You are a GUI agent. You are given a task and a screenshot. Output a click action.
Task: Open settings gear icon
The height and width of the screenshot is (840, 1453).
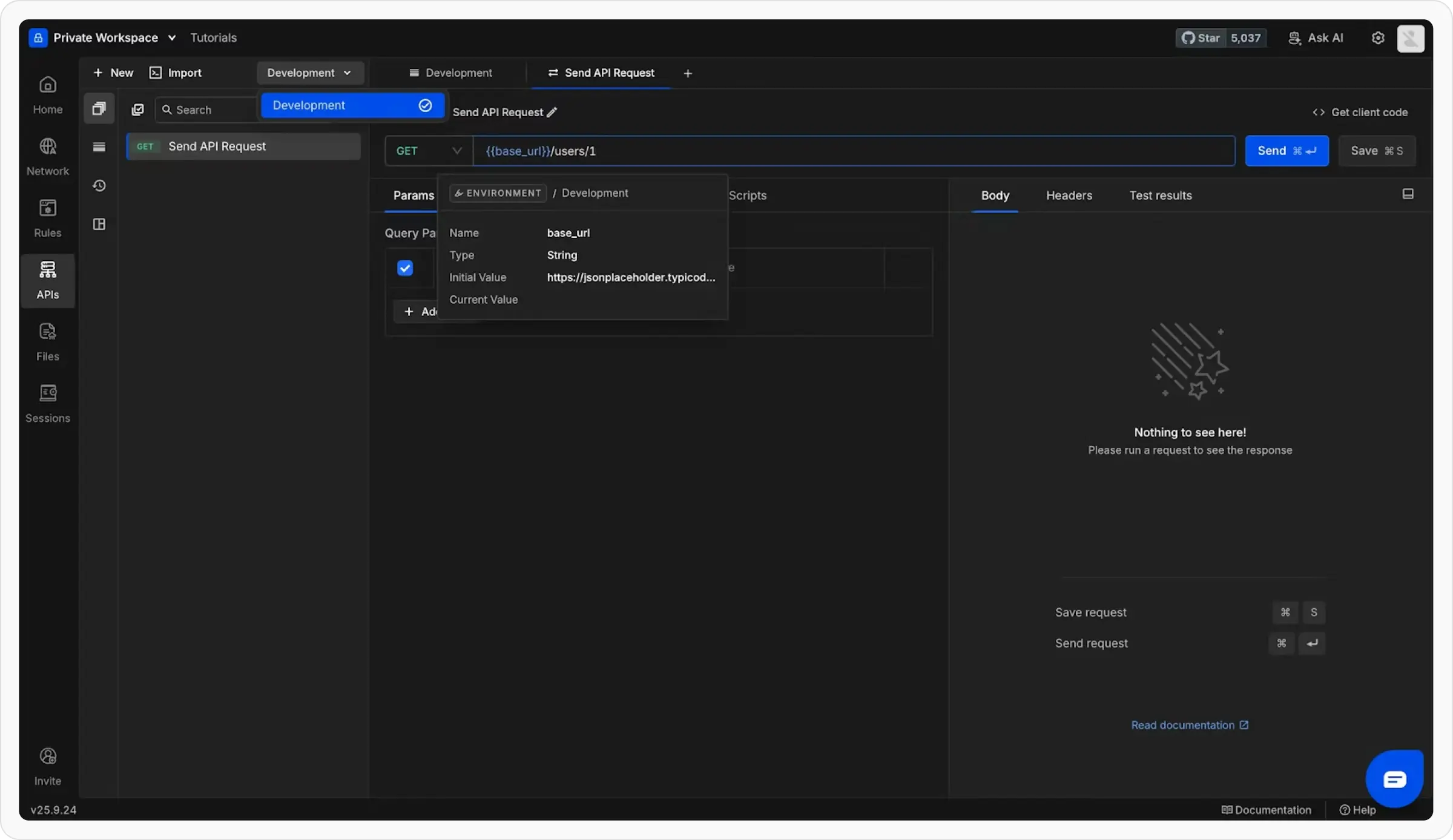click(x=1378, y=38)
